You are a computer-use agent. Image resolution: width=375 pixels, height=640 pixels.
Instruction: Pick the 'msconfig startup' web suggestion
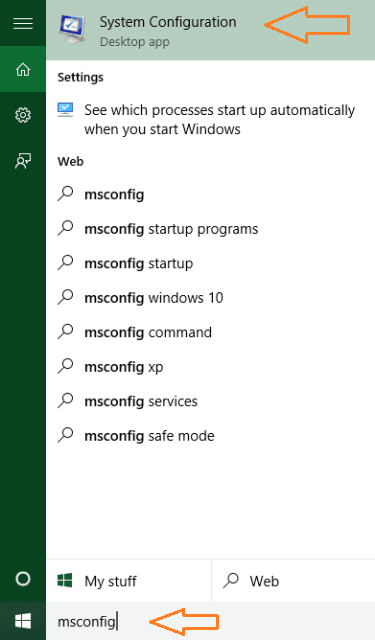click(x=211, y=263)
